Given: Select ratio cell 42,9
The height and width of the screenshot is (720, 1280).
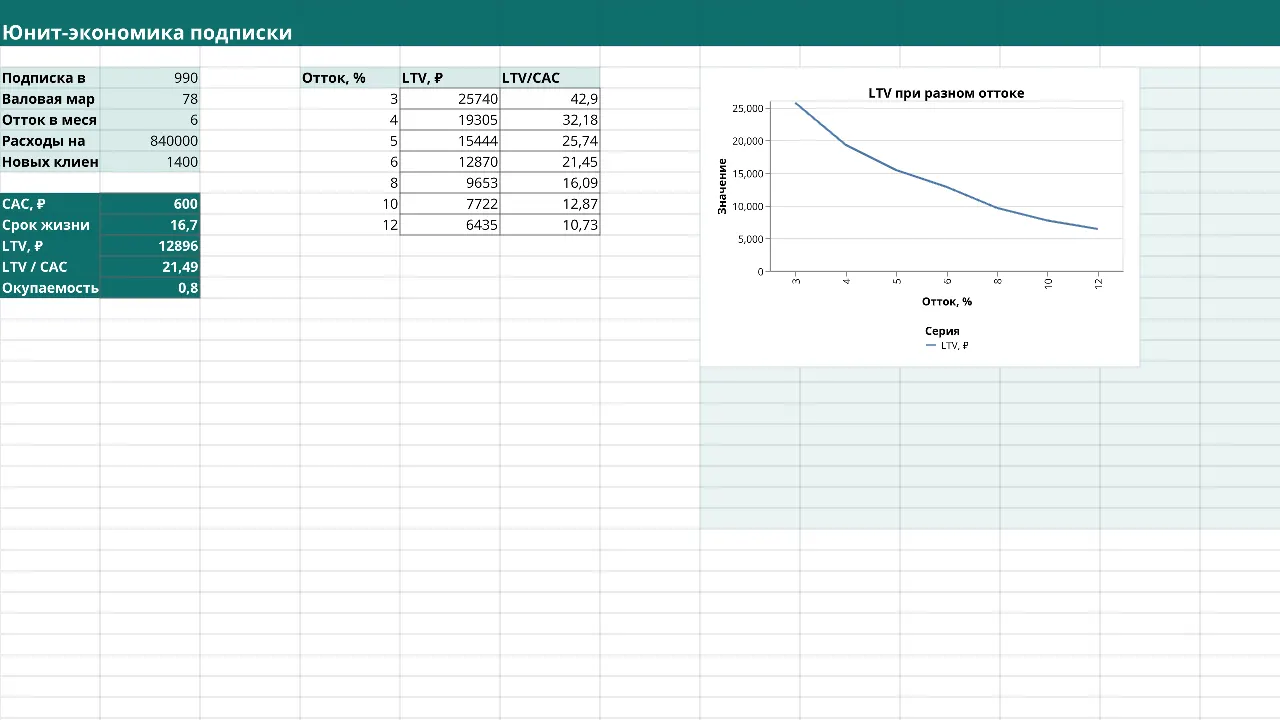Looking at the screenshot, I should click(550, 99).
